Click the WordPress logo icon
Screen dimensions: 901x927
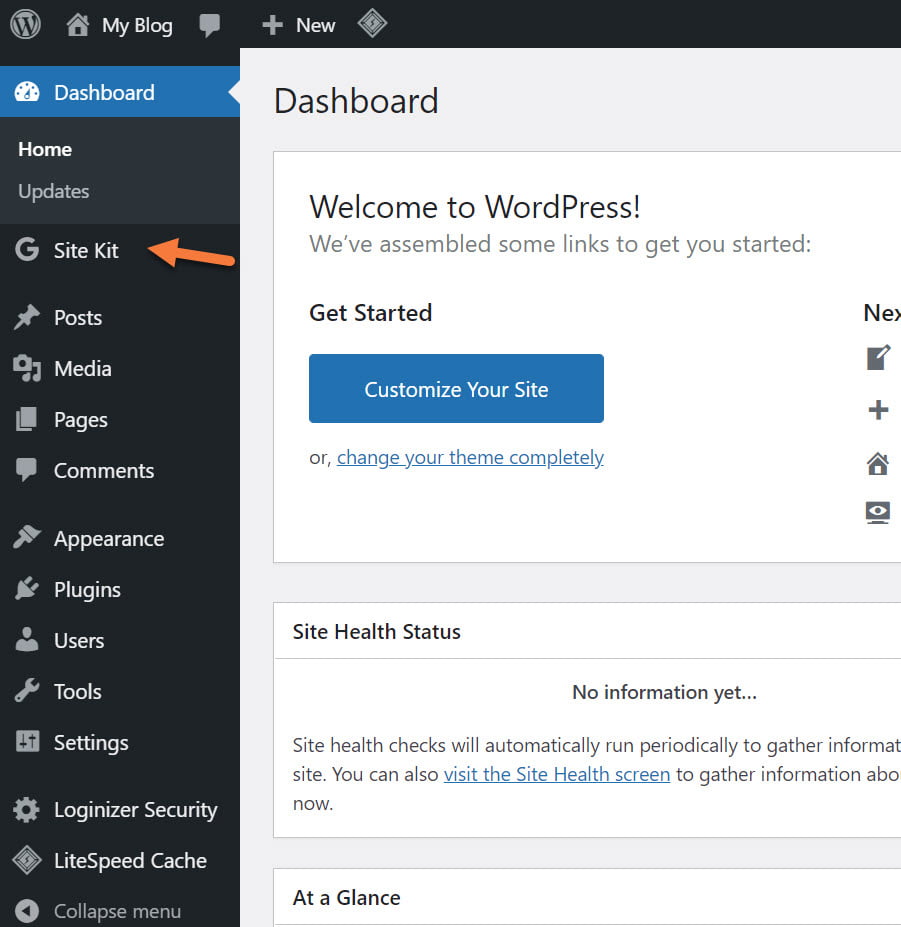point(25,24)
